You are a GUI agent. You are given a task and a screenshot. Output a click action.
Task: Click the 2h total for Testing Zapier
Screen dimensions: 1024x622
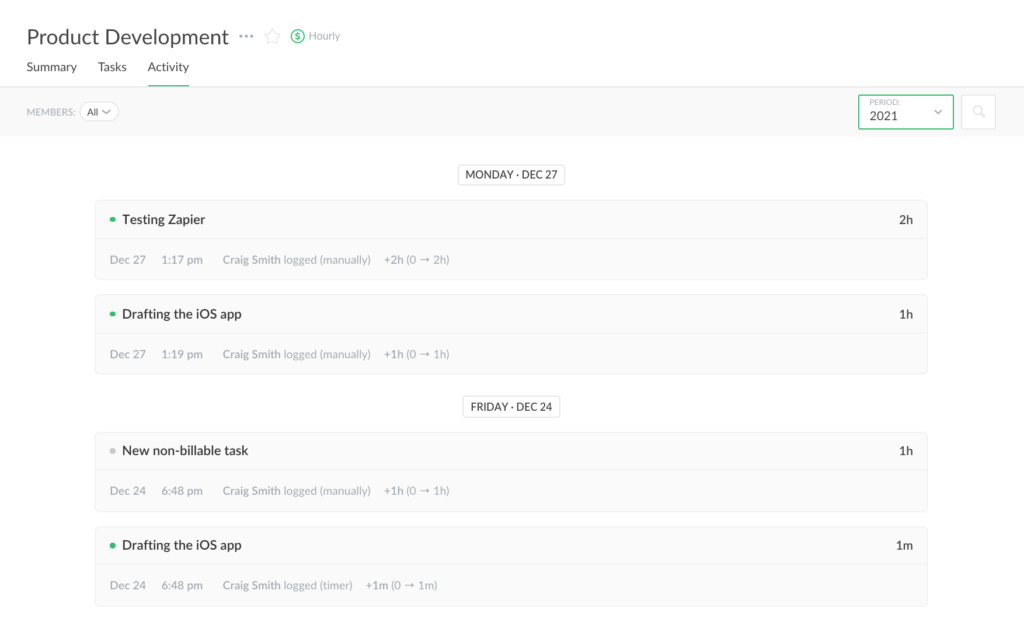[906, 220]
